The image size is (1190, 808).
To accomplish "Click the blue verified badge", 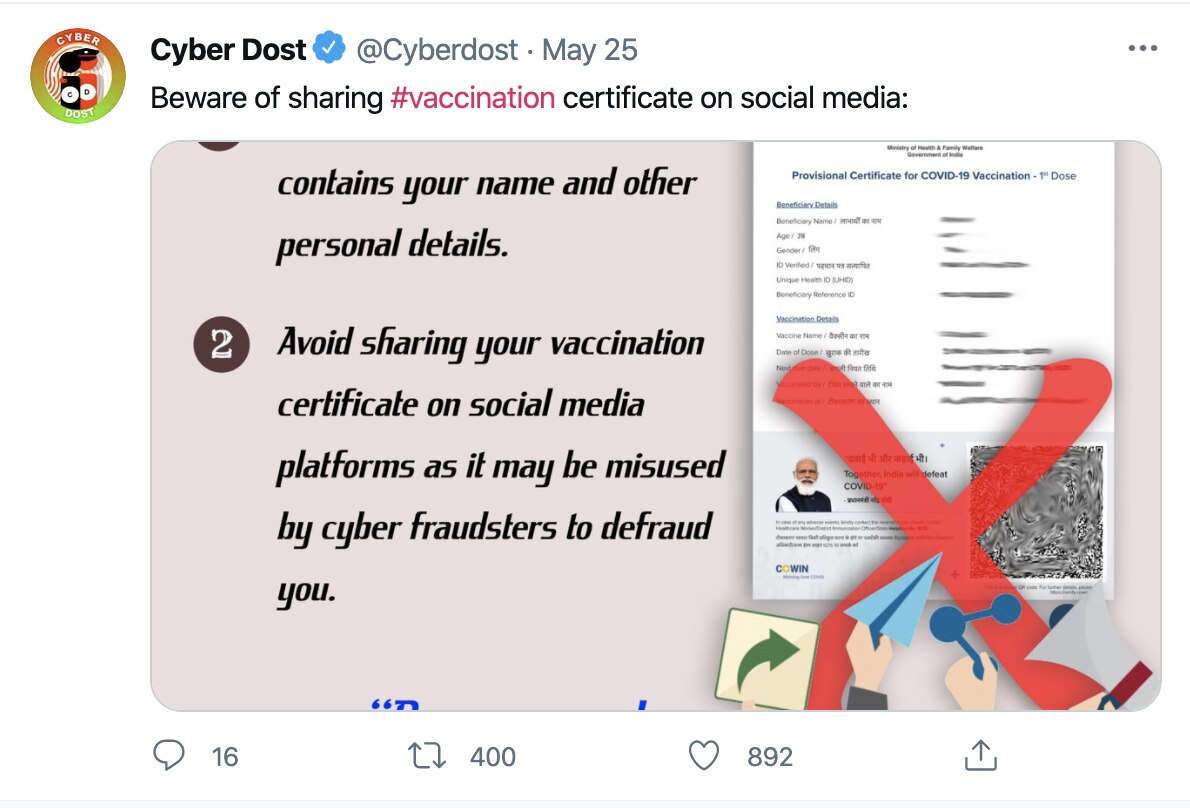I will tap(329, 48).
